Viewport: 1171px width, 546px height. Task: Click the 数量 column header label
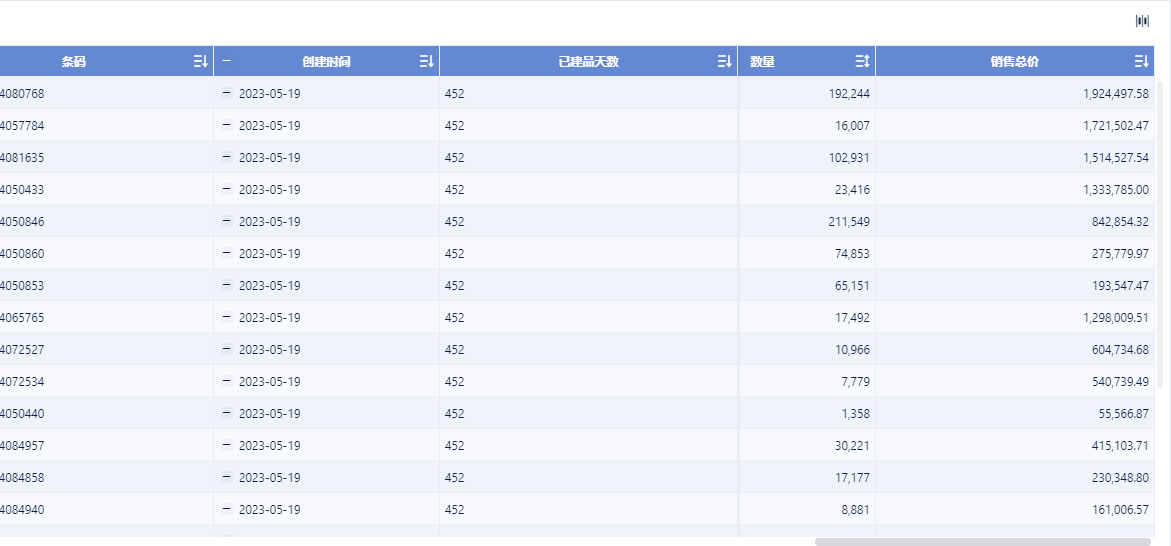[x=762, y=62]
